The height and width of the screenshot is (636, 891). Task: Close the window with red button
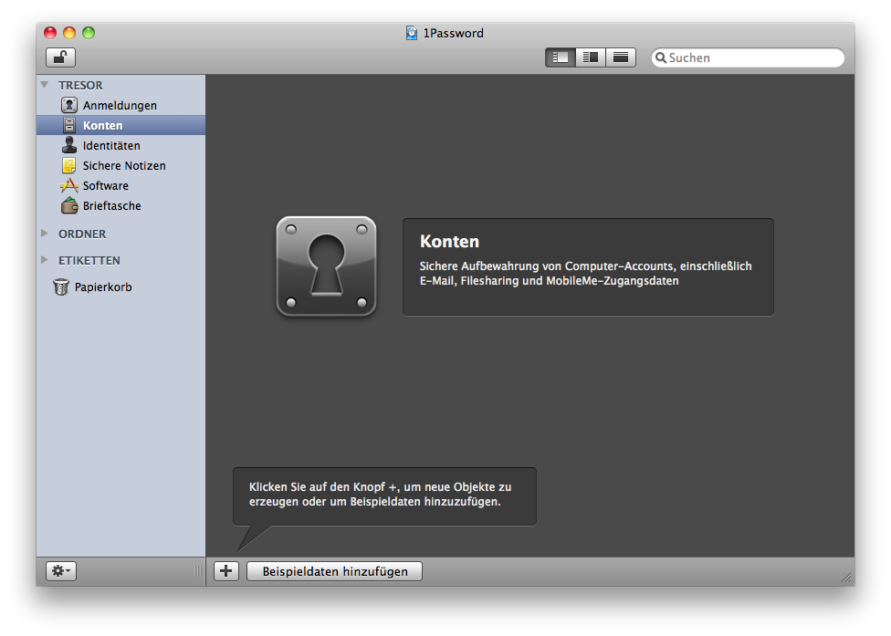(51, 32)
